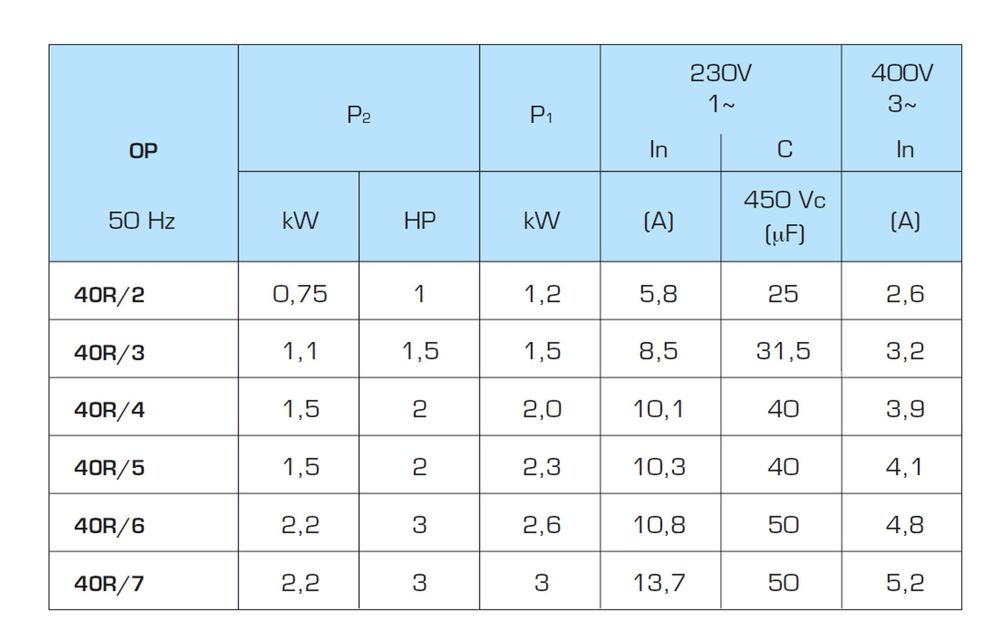Click the 5,8 ampere value
Screen dimensions: 1000x641
[x=659, y=294]
